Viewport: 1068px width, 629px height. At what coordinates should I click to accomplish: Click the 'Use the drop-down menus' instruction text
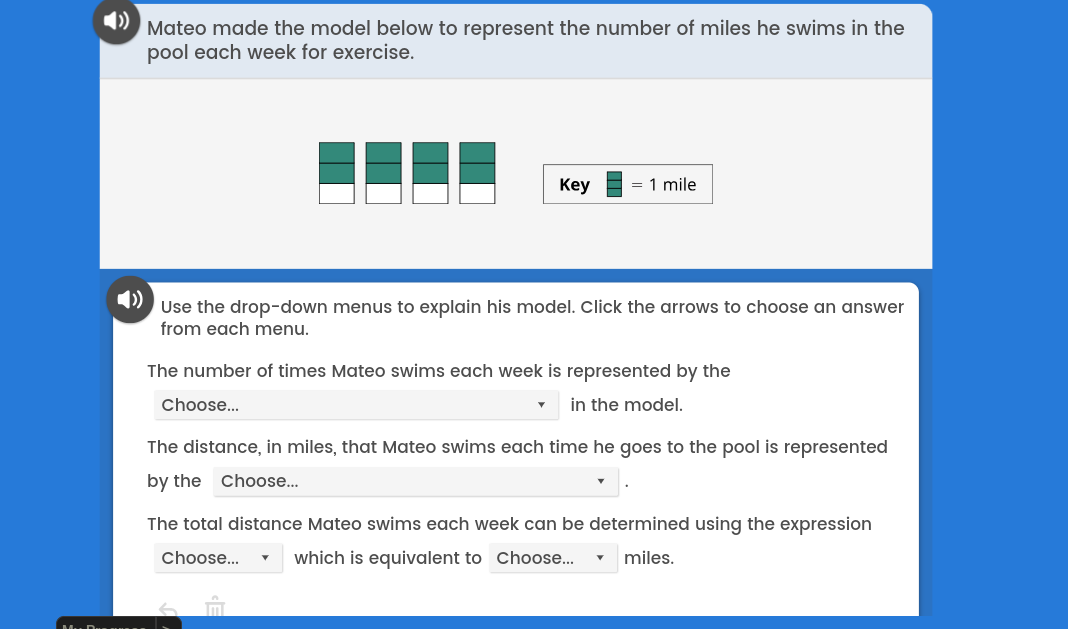(532, 318)
